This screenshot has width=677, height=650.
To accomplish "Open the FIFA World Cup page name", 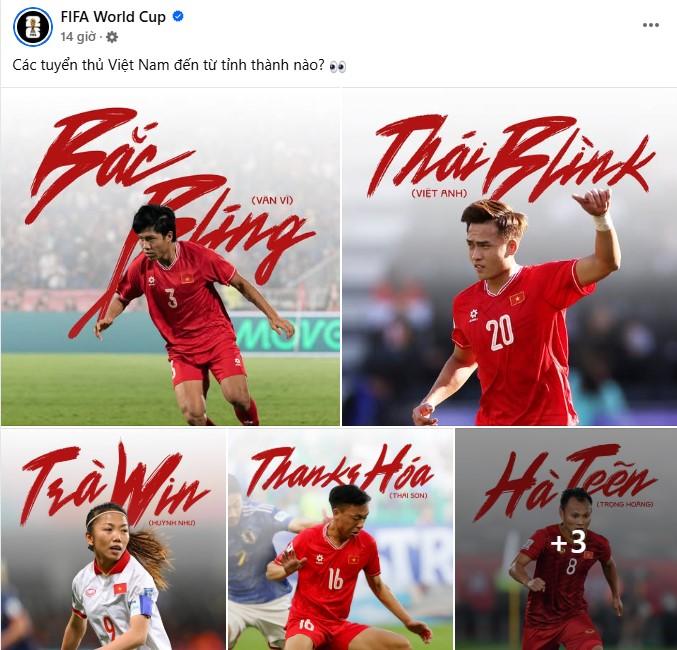I will coord(113,17).
